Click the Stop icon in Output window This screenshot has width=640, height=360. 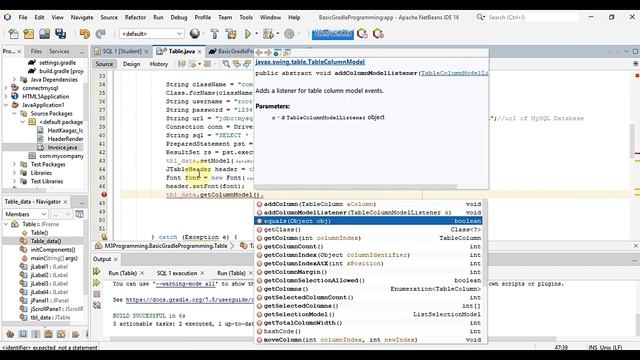97,294
